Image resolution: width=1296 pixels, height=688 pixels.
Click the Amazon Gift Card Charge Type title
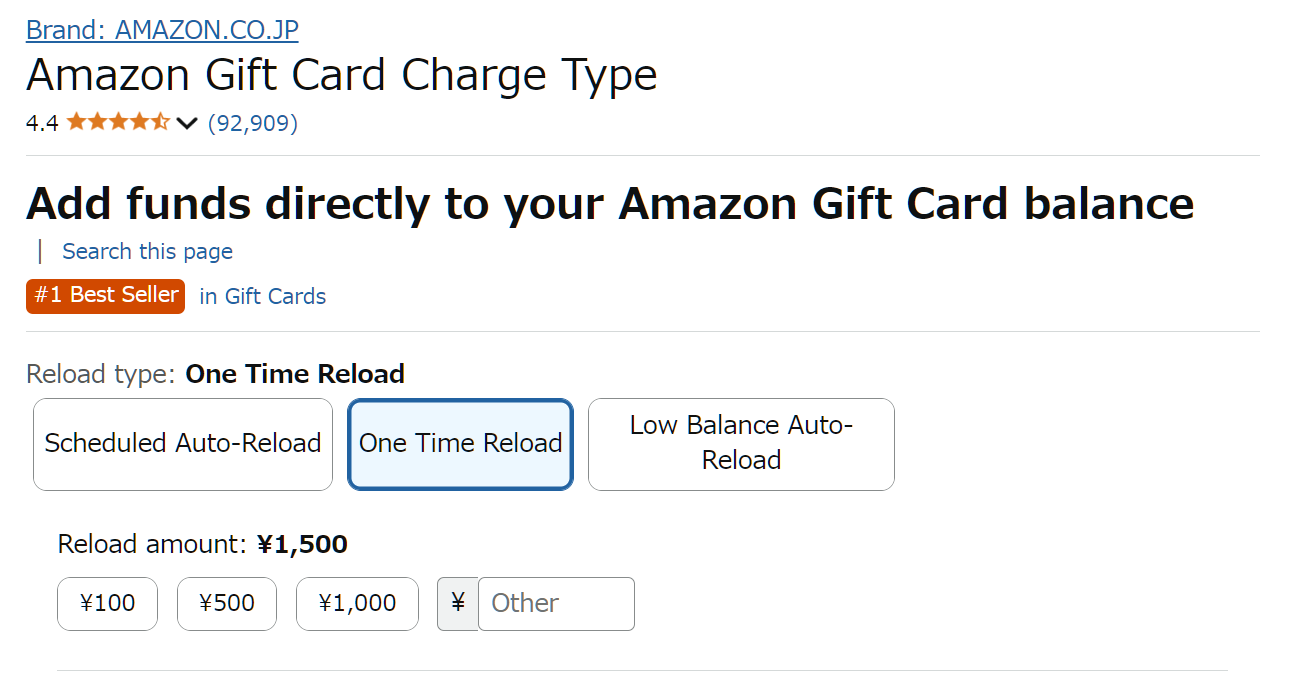[x=342, y=76]
